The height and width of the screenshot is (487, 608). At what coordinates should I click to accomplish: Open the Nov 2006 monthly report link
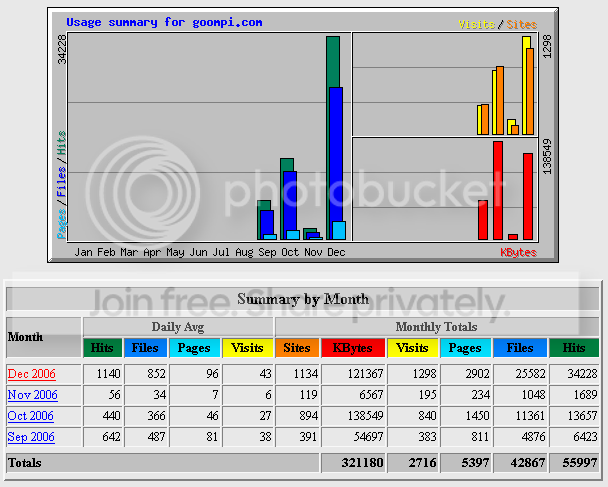pos(33,395)
